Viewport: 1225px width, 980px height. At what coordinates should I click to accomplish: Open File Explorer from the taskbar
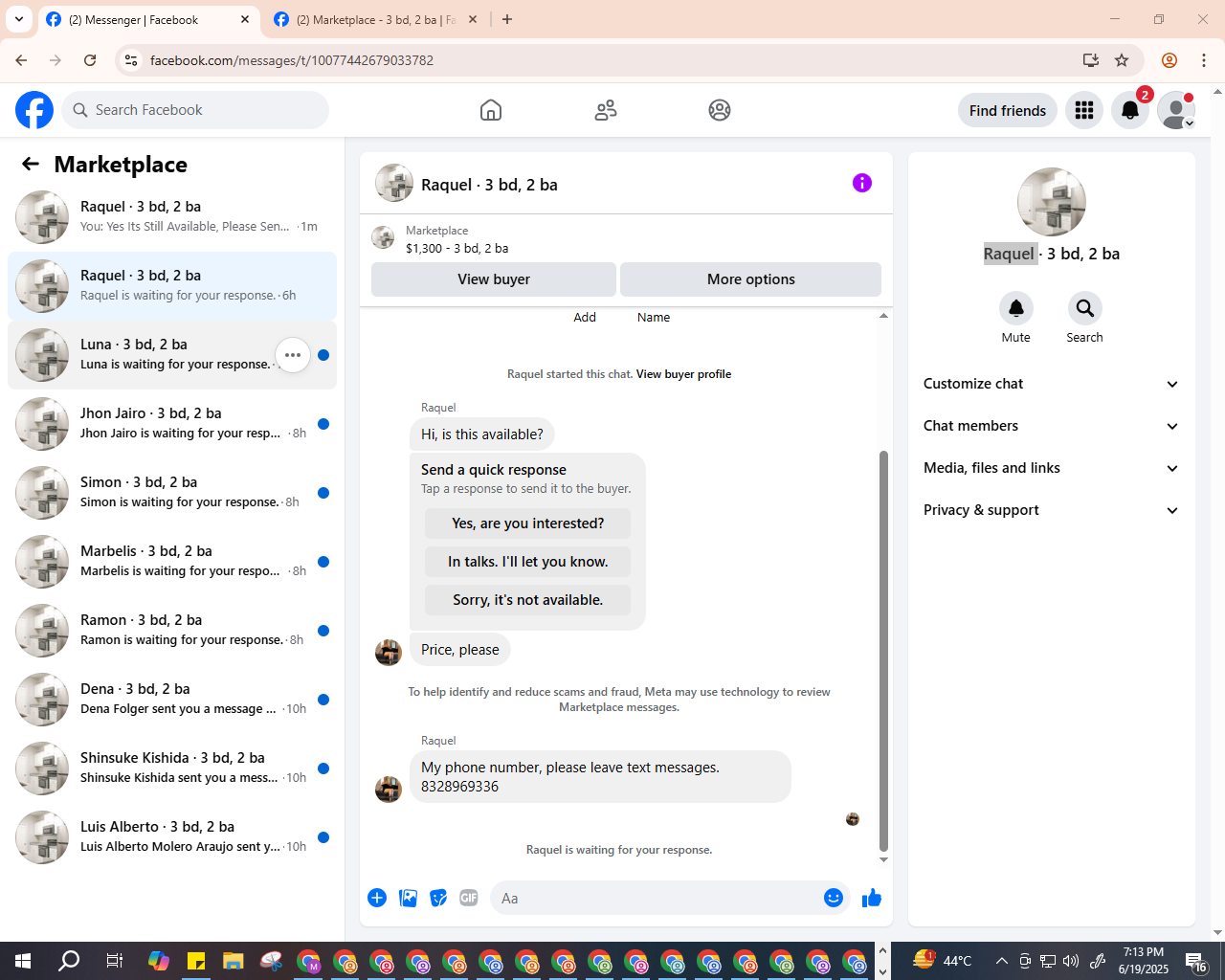pos(234,961)
